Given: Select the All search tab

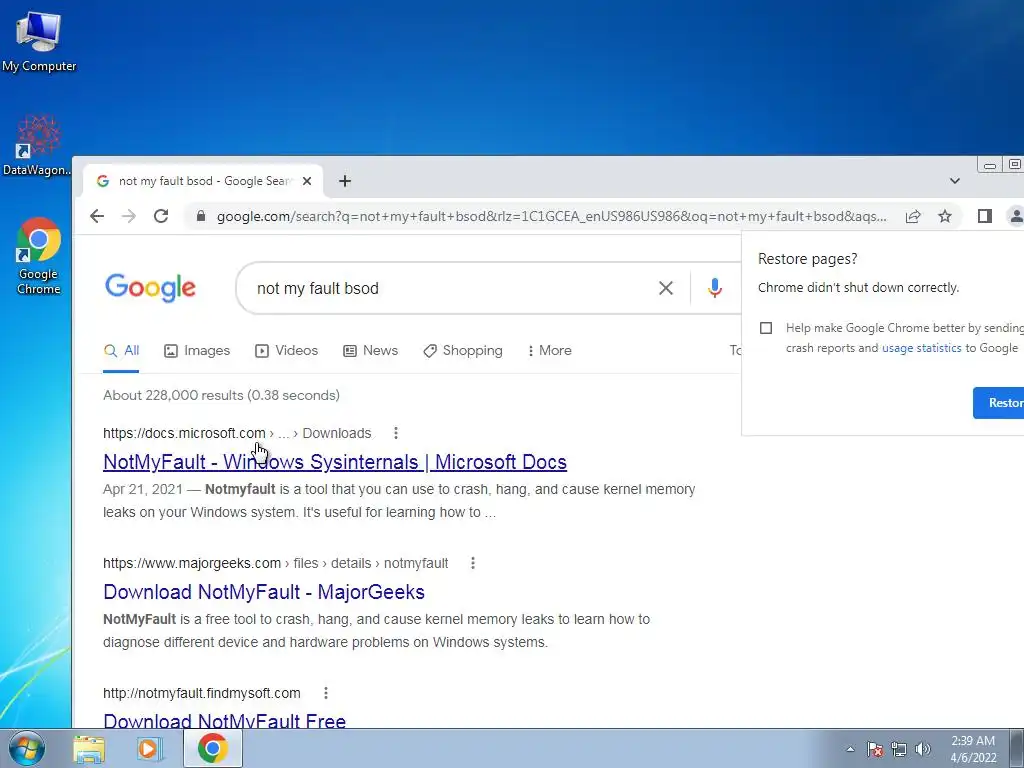Looking at the screenshot, I should pos(121,351).
